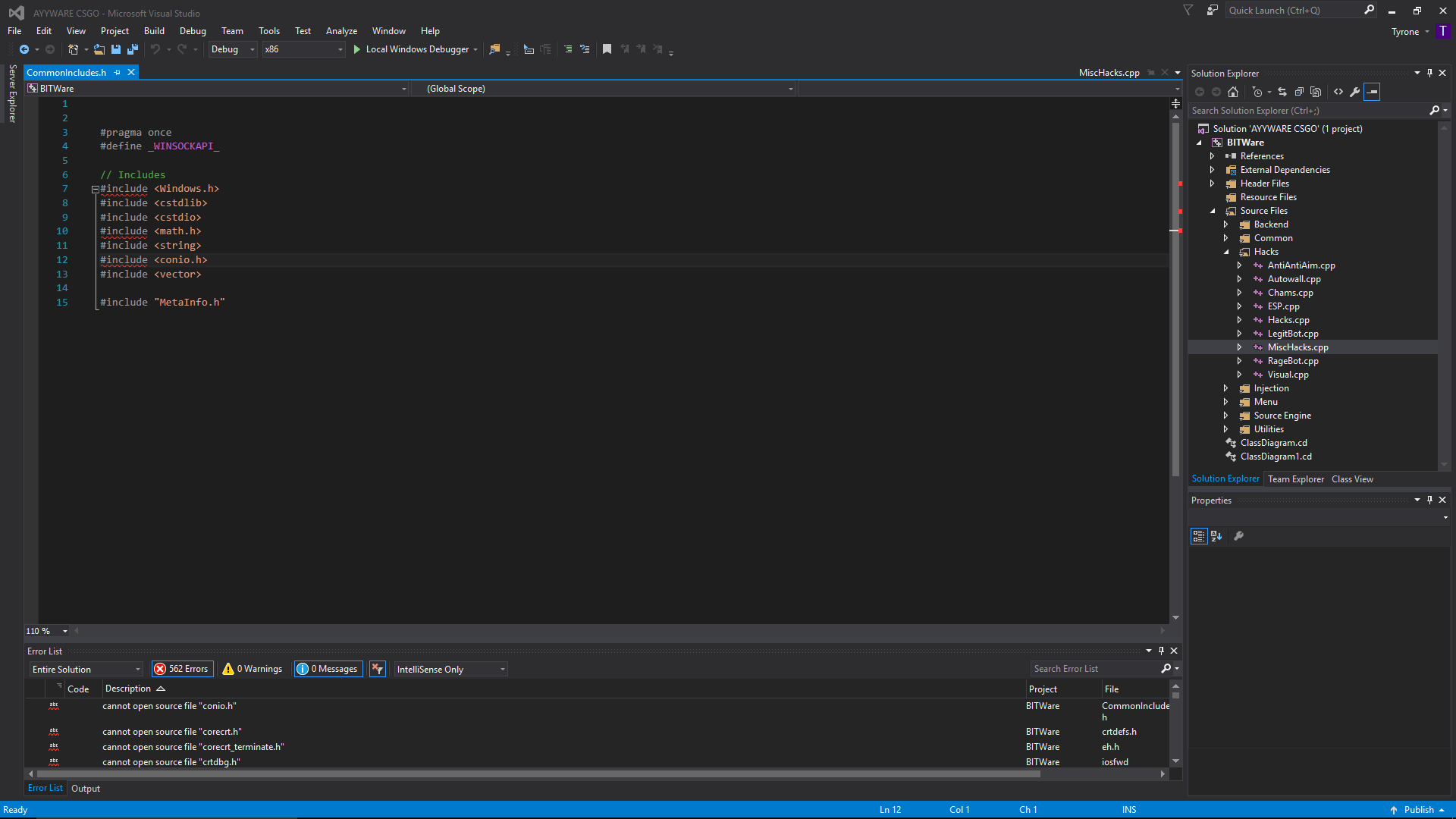Viewport: 1456px width, 819px height.
Task: Expand the Injection folder
Action: [1226, 388]
